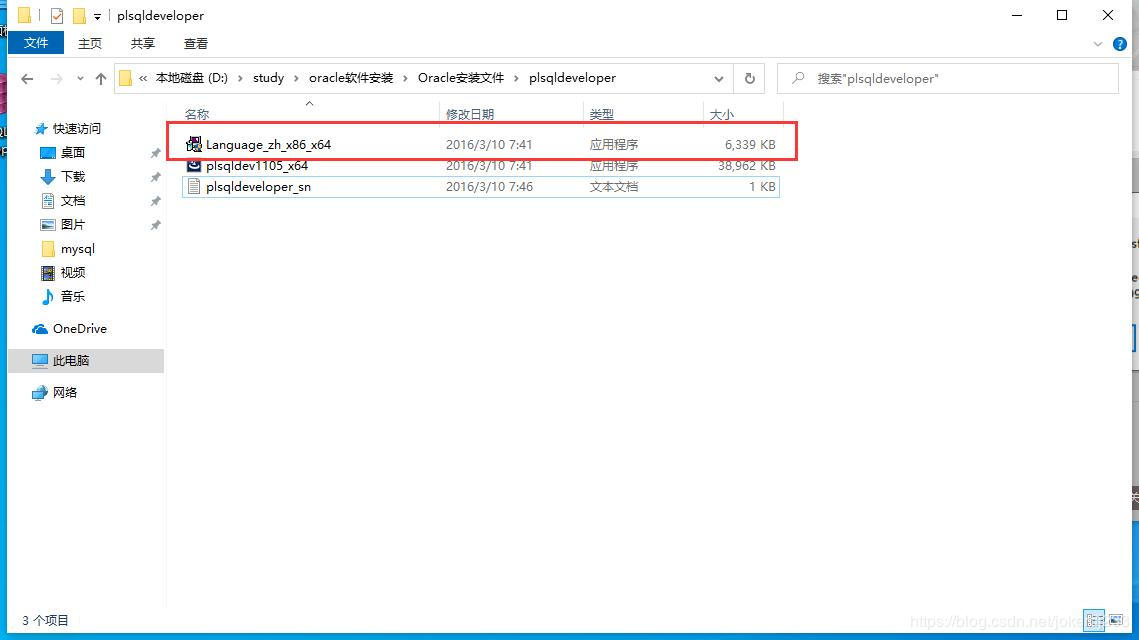Click the properties icon in title bar
Screen dimensions: 1139x640
pos(57,15)
